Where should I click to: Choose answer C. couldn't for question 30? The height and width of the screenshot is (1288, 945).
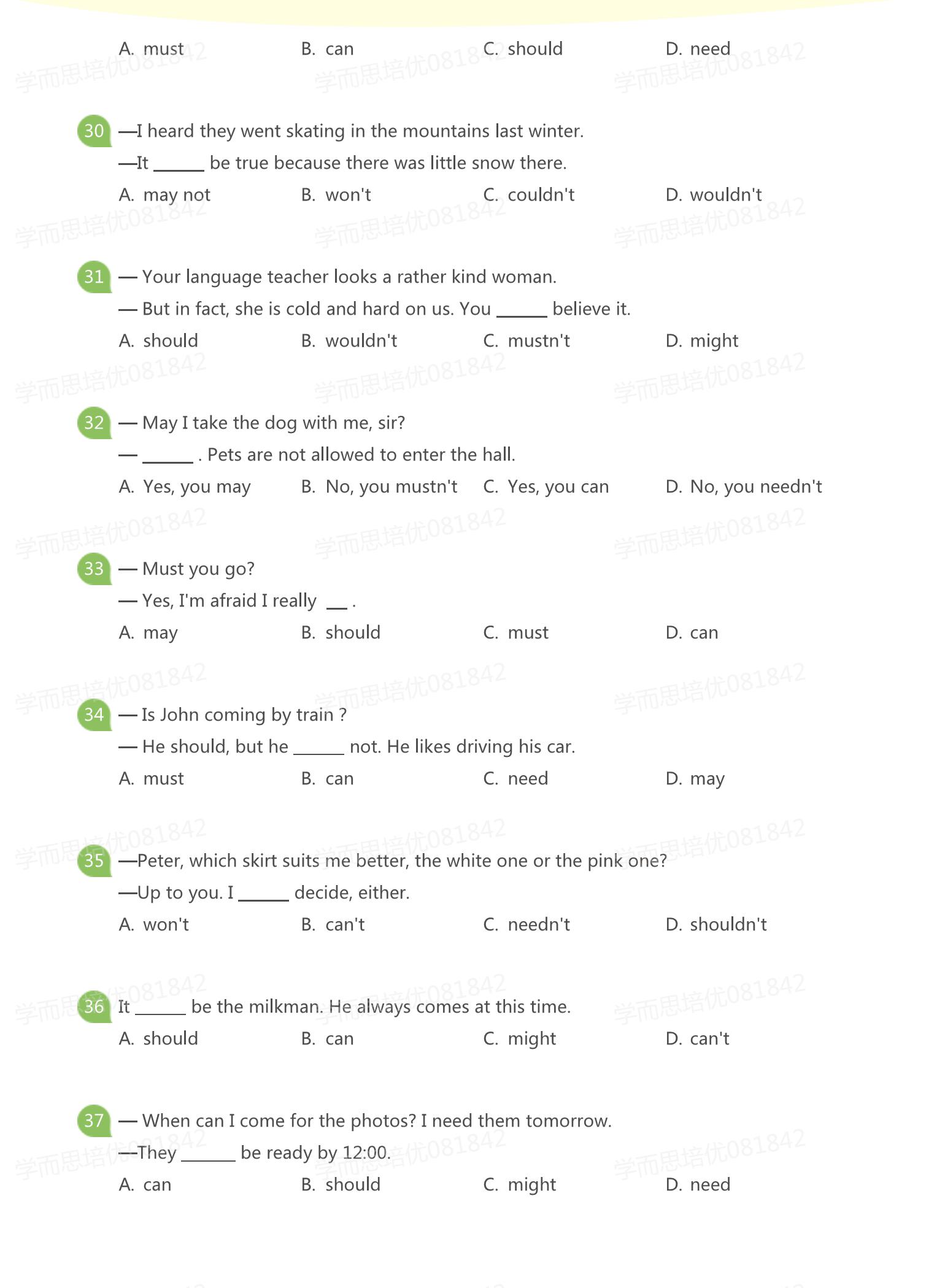[x=529, y=195]
